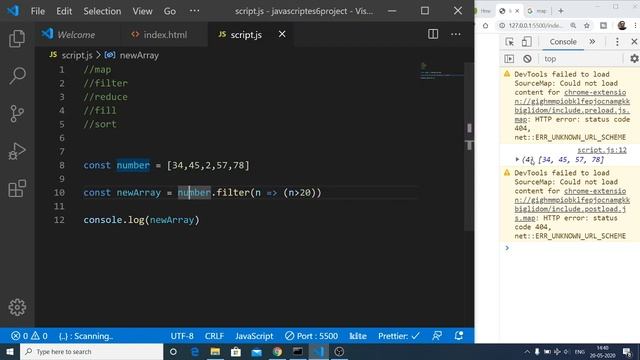Select inspect element tool in DevTools

tap(509, 42)
